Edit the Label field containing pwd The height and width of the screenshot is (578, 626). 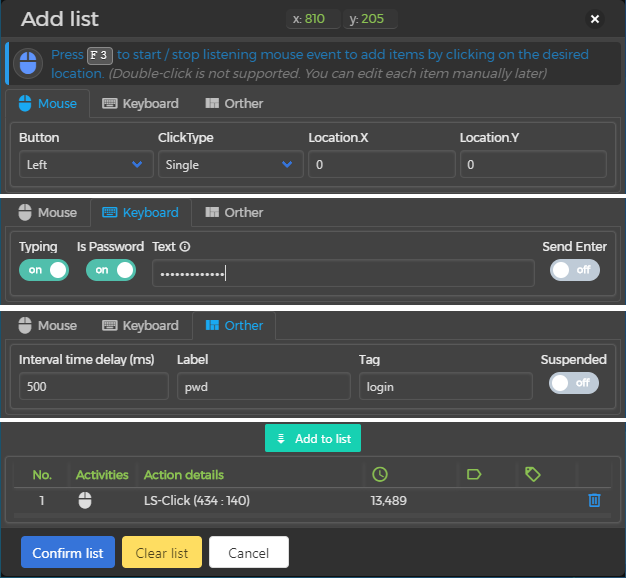[264, 386]
